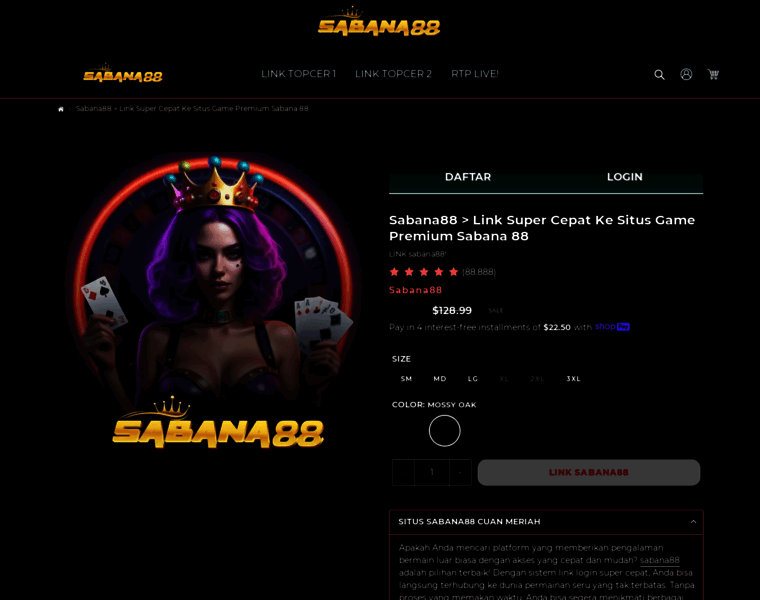760x600 pixels.
Task: Open the RTP Live! menu item
Action: click(x=475, y=74)
